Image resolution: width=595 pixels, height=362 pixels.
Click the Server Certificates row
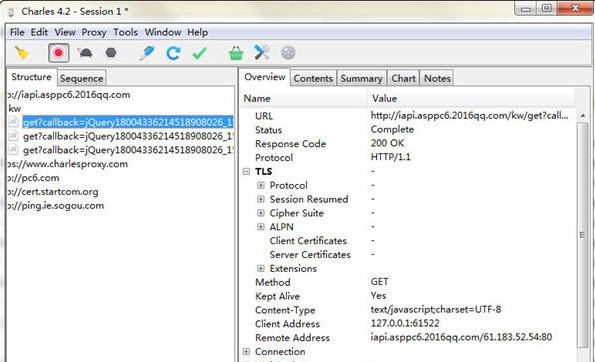click(x=310, y=255)
